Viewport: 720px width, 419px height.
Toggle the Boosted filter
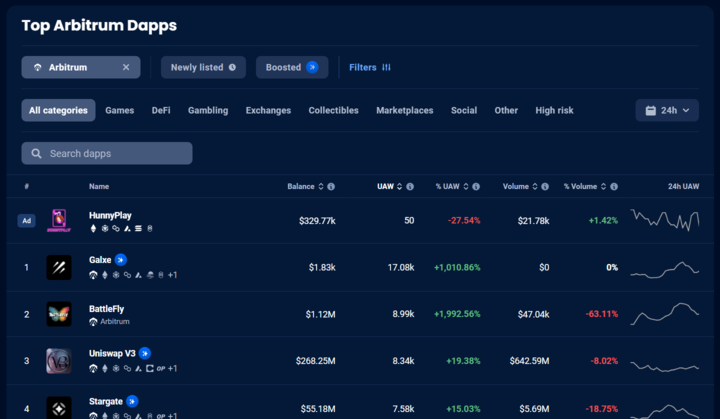click(292, 67)
